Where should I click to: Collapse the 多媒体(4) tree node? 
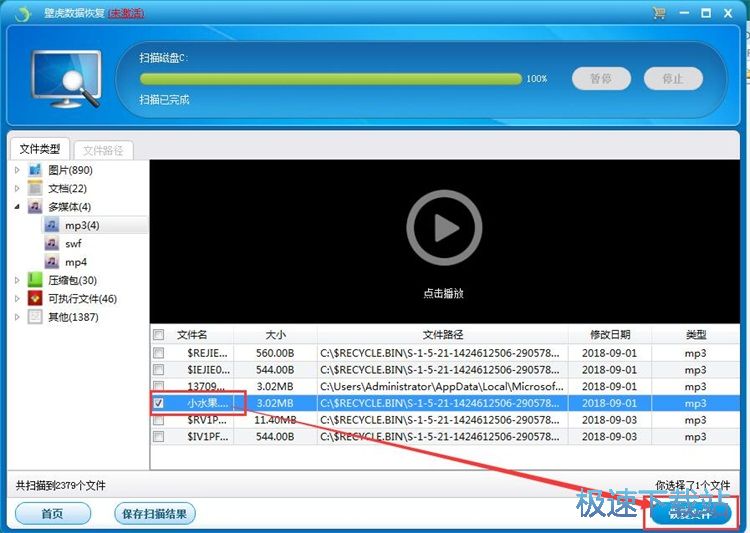pyautogui.click(x=17, y=207)
